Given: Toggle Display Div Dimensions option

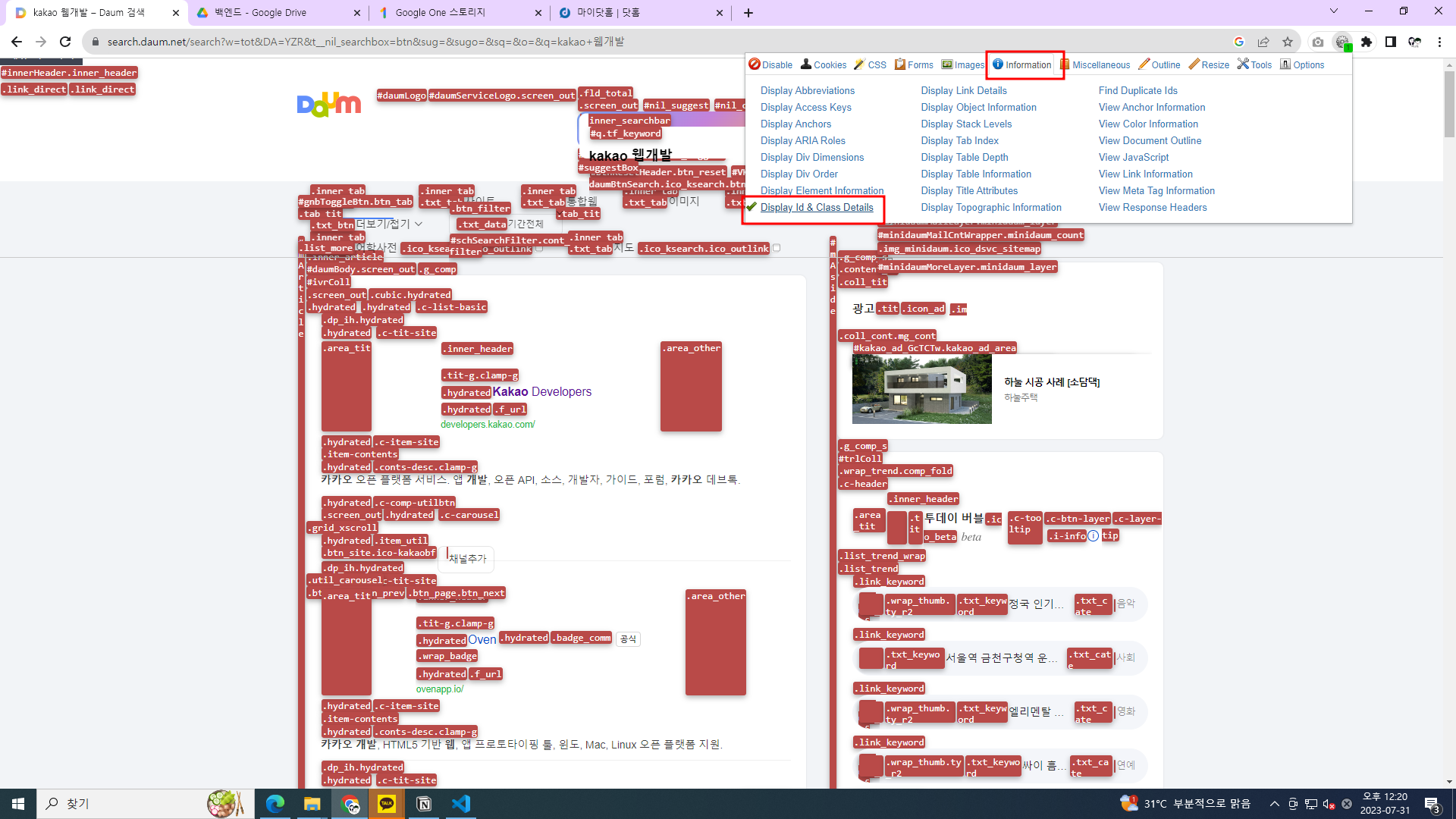Looking at the screenshot, I should [812, 157].
